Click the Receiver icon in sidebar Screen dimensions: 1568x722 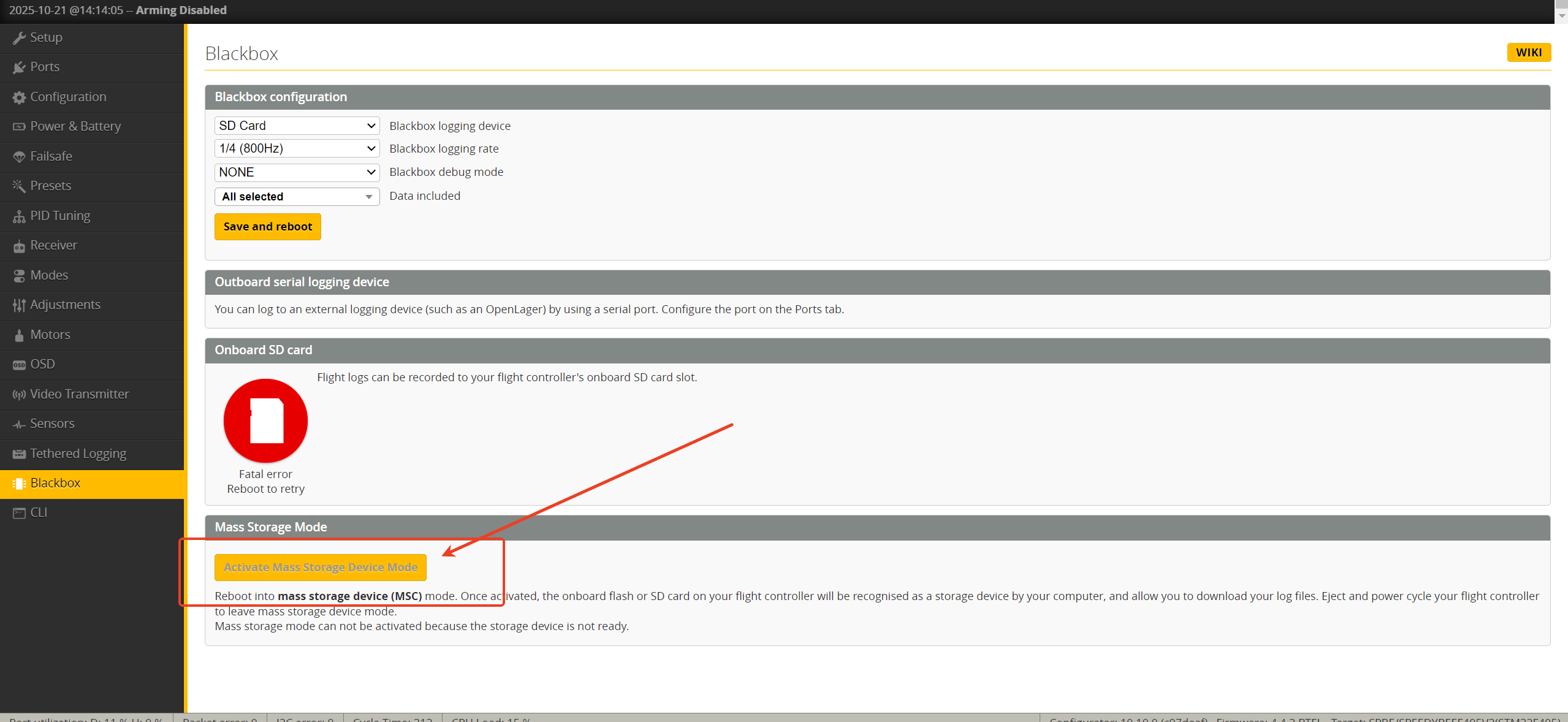pos(19,246)
